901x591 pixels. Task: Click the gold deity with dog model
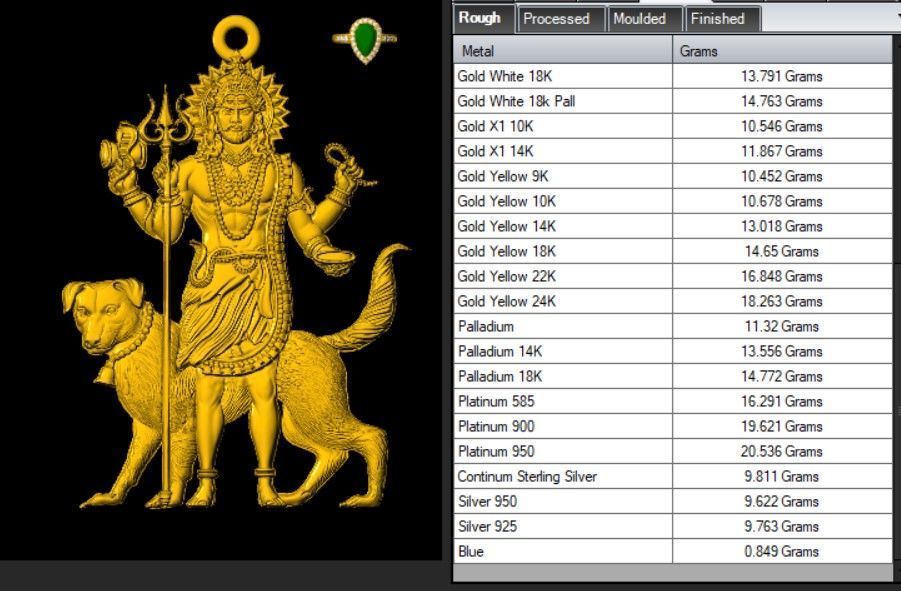coord(236,264)
